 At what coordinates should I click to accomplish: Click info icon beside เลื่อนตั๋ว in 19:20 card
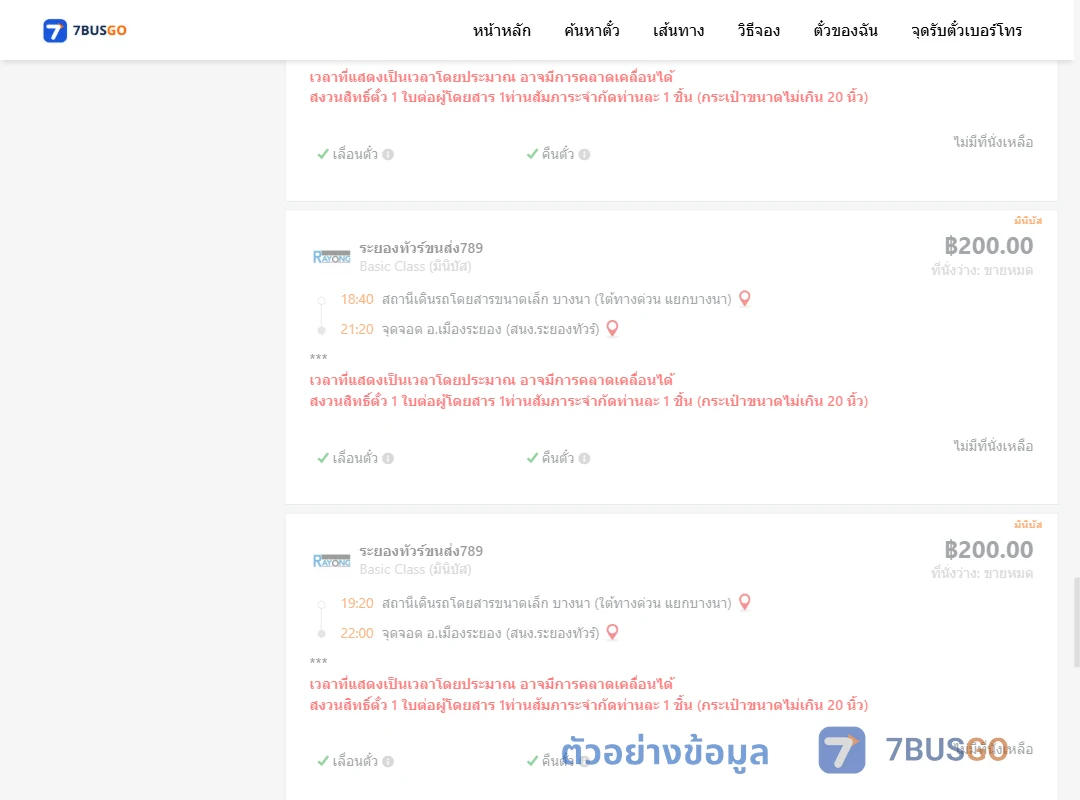[388, 761]
